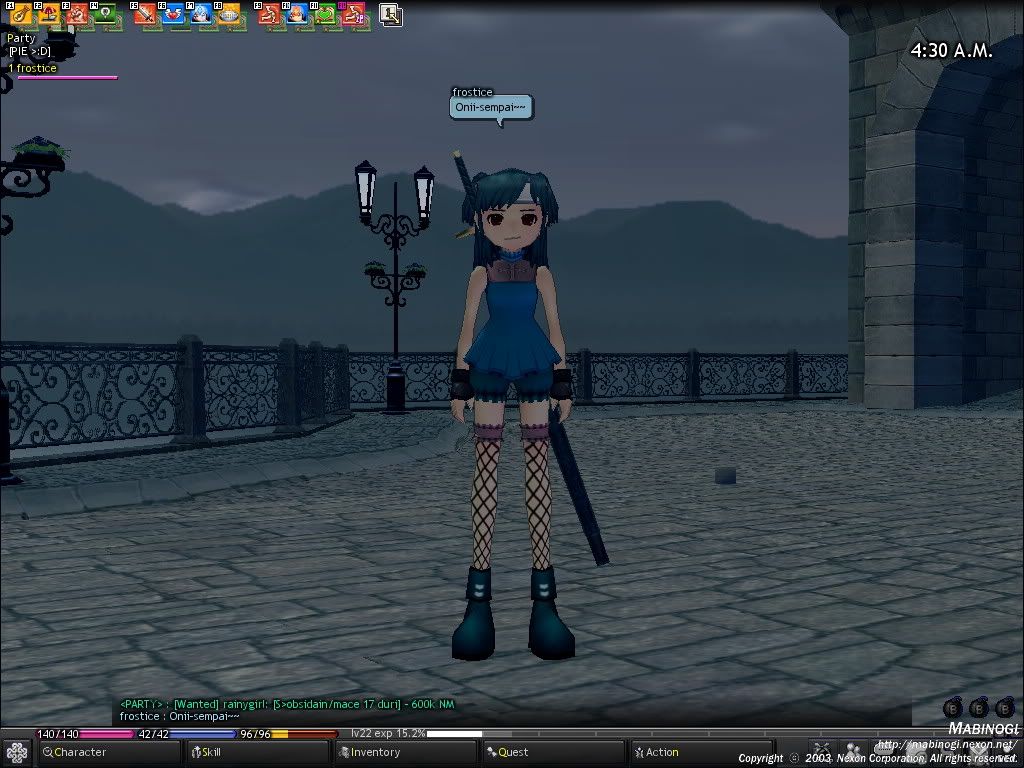Use the F5 sword attack skill
Viewport: 1024px width, 768px height.
[x=144, y=14]
